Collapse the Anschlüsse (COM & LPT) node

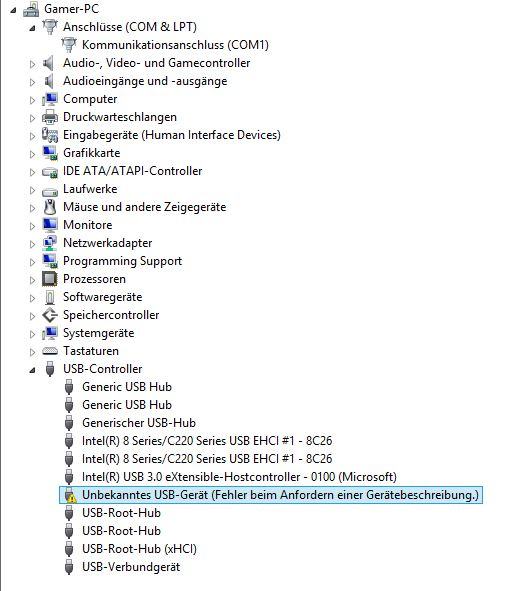[x=32, y=28]
